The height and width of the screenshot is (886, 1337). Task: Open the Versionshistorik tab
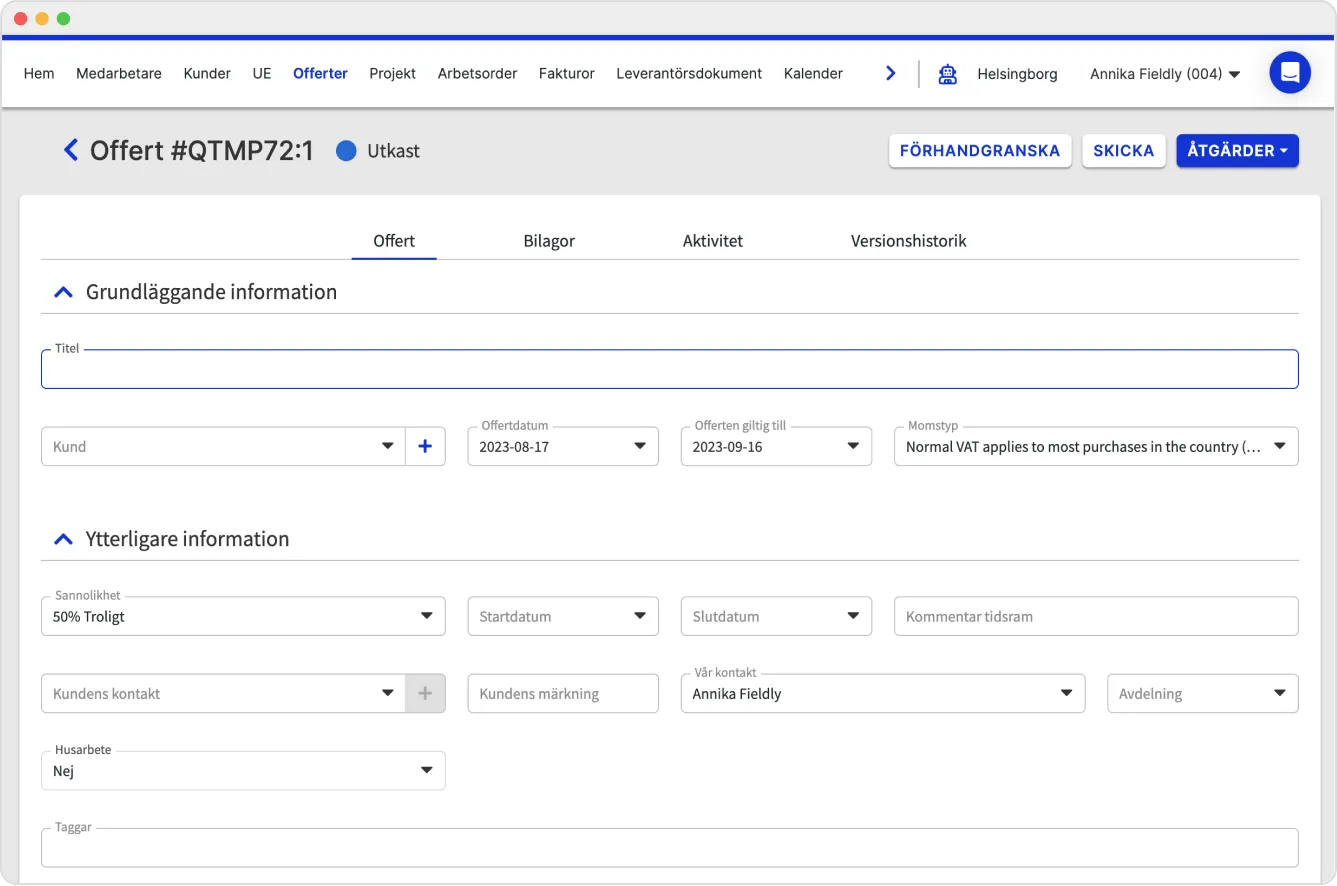click(908, 241)
